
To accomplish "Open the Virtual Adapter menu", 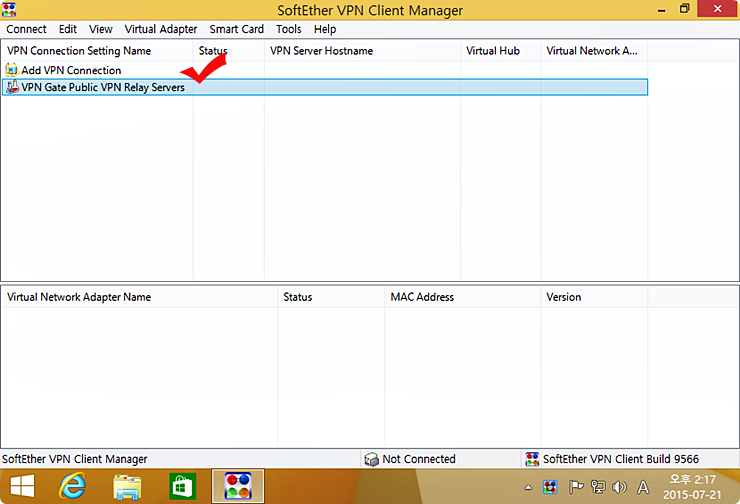I will coord(160,29).
